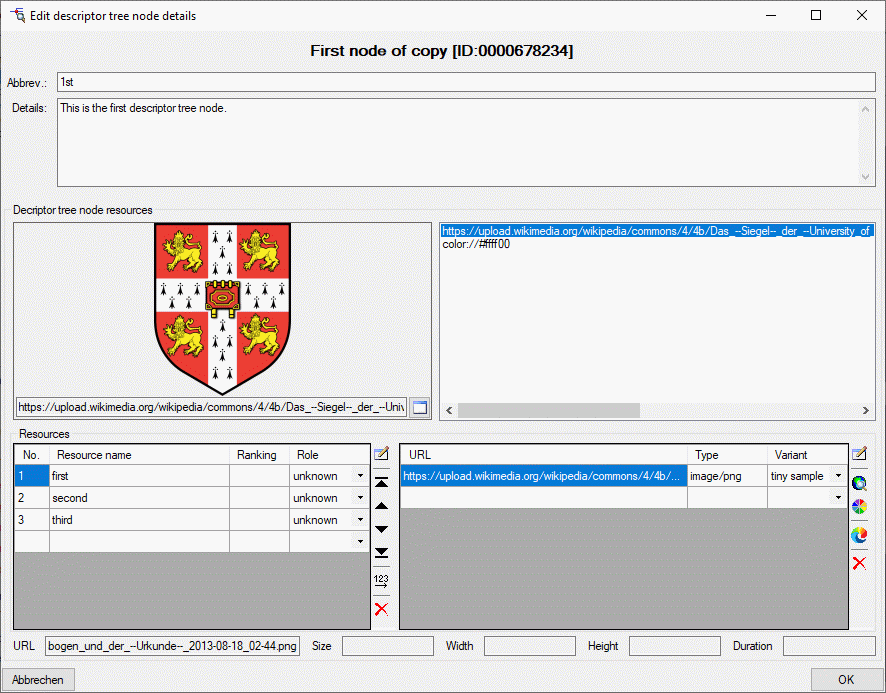Click the Details scrollbar down arrow

click(865, 177)
